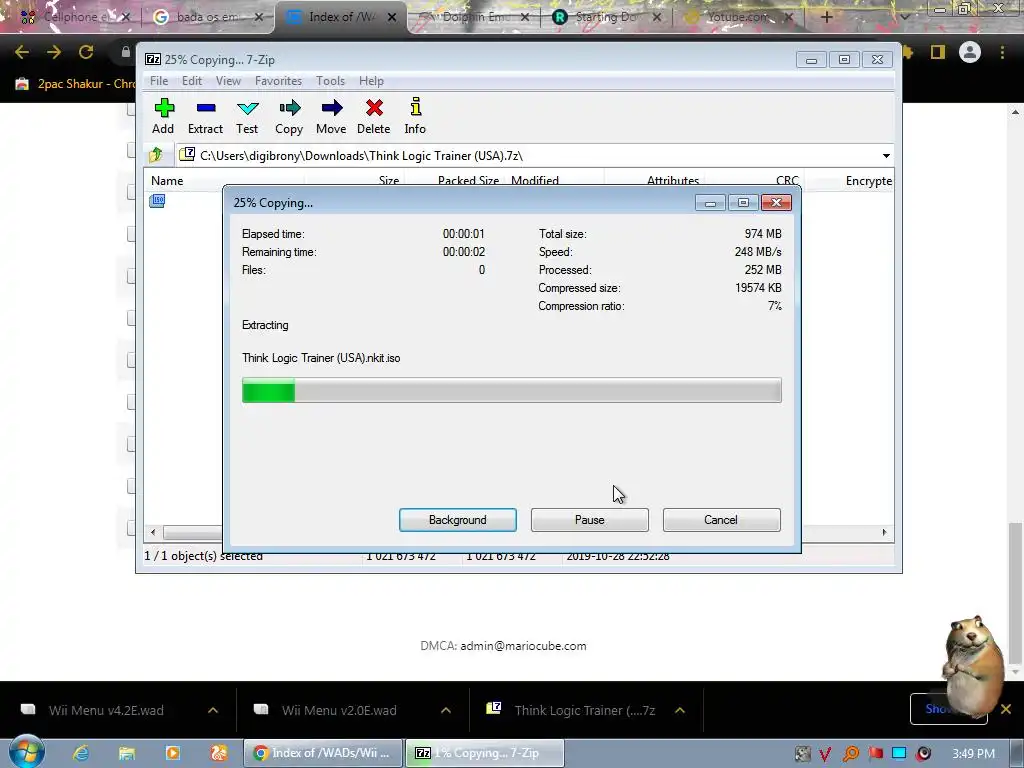The height and width of the screenshot is (768, 1024).
Task: Click the Move toolbar icon
Action: tap(331, 116)
